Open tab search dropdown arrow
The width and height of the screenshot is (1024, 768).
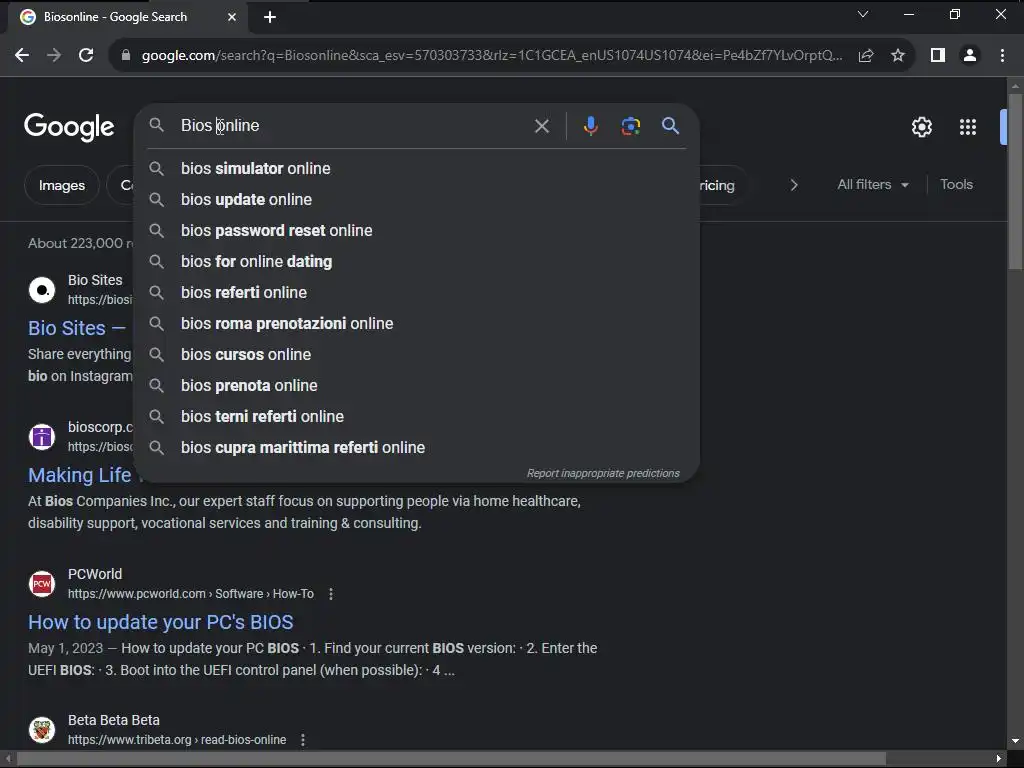point(863,14)
